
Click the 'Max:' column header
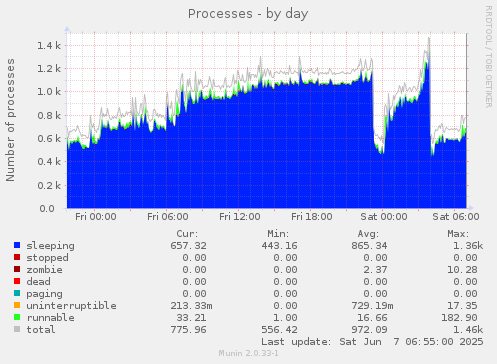[x=458, y=234]
